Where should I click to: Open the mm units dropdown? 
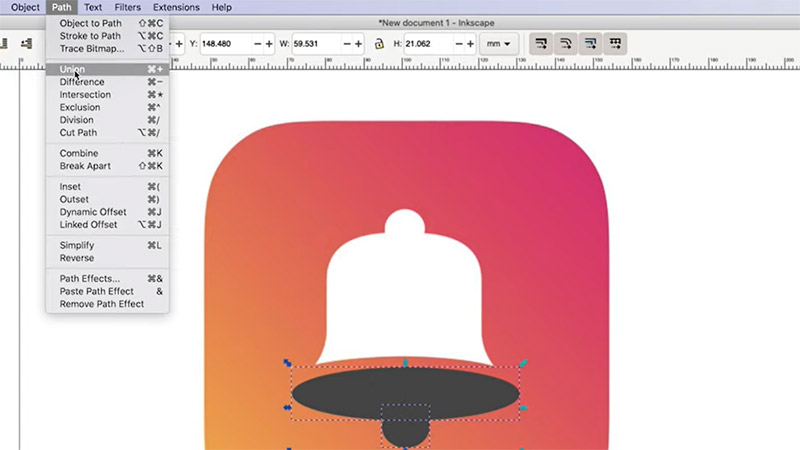498,44
